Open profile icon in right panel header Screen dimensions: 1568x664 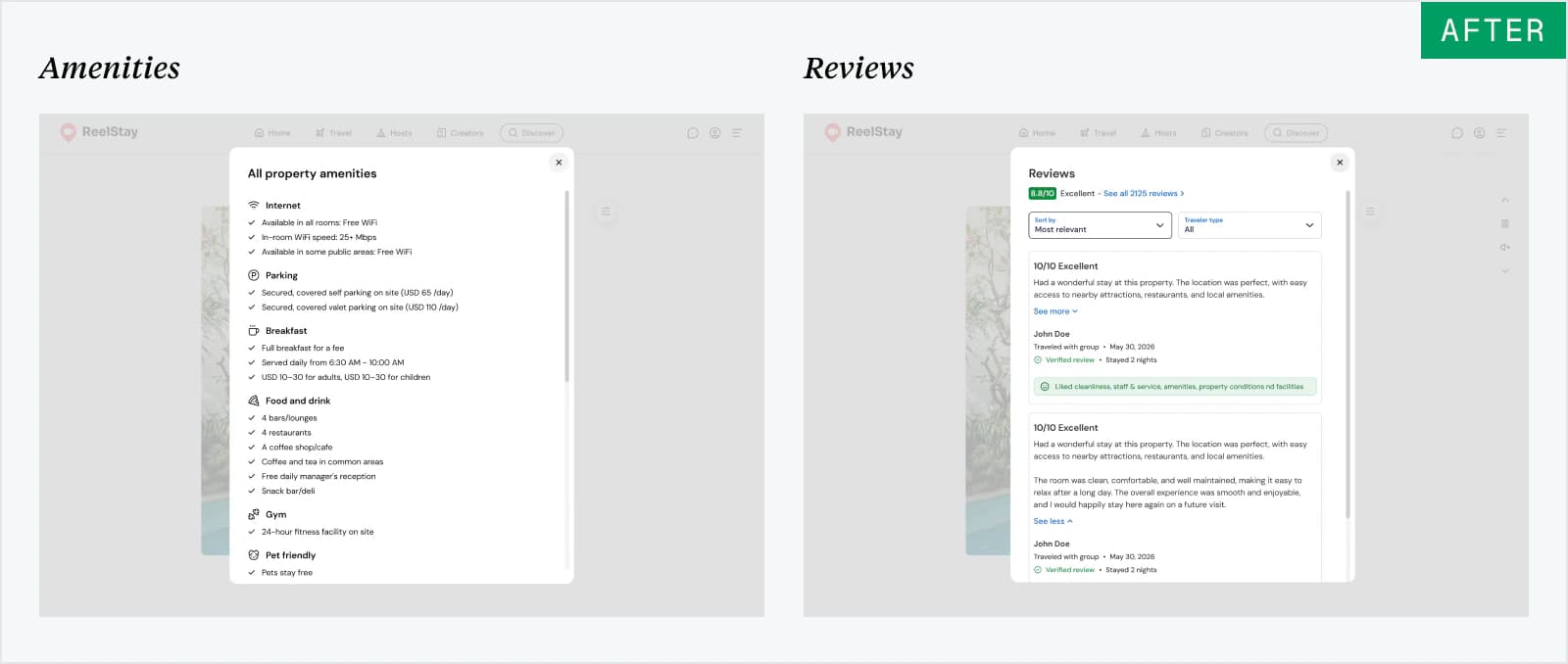click(1479, 133)
